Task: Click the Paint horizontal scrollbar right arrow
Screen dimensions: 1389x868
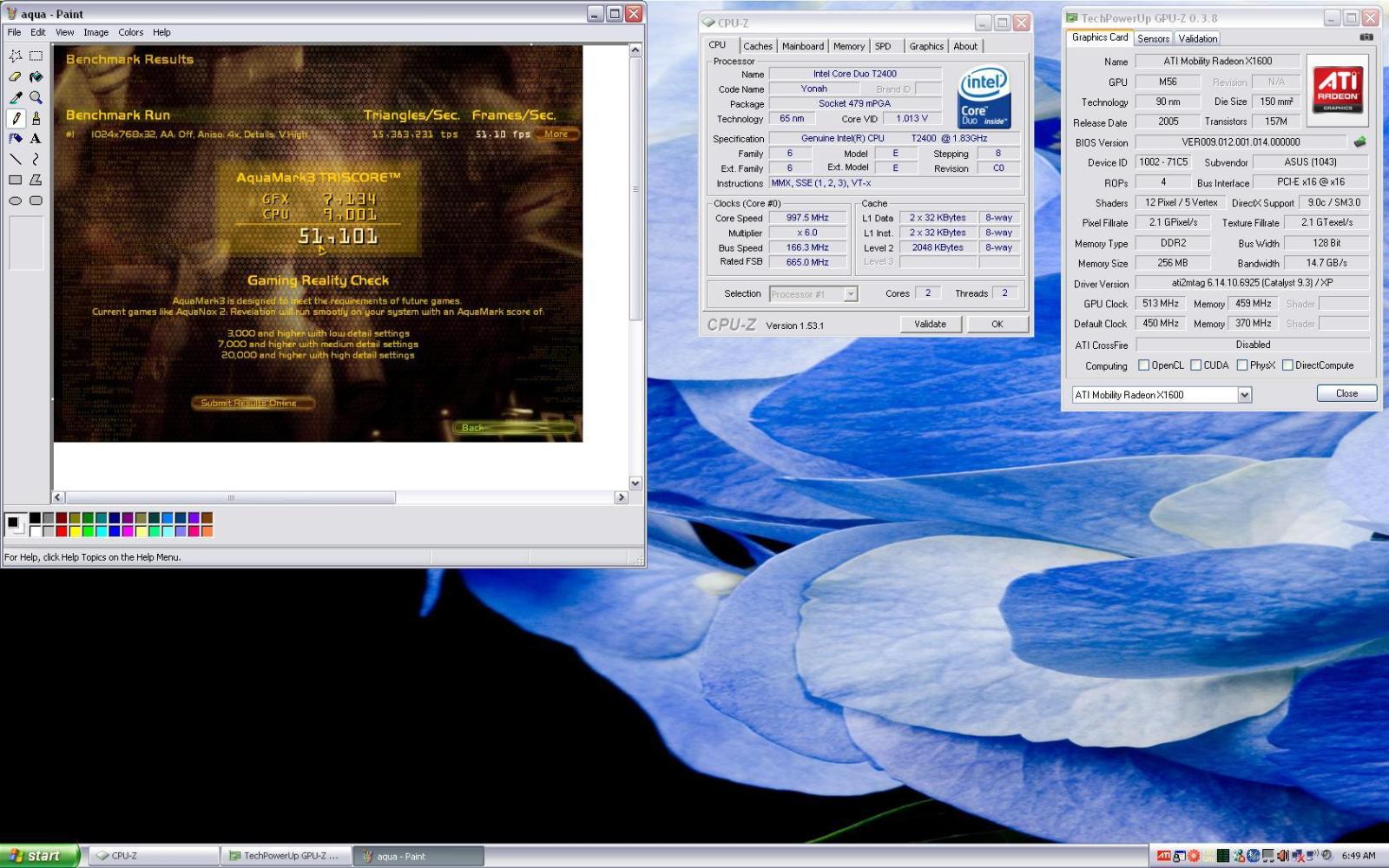Action: pyautogui.click(x=621, y=497)
